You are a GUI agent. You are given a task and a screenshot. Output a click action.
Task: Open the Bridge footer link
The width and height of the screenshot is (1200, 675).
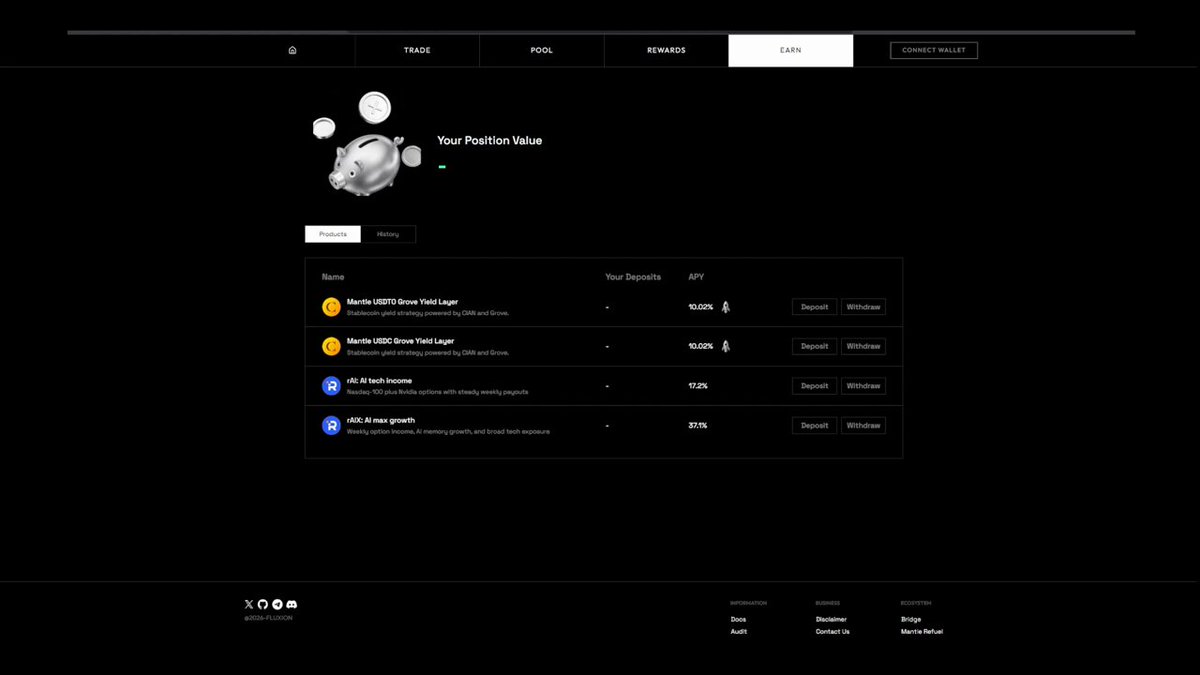coord(911,619)
